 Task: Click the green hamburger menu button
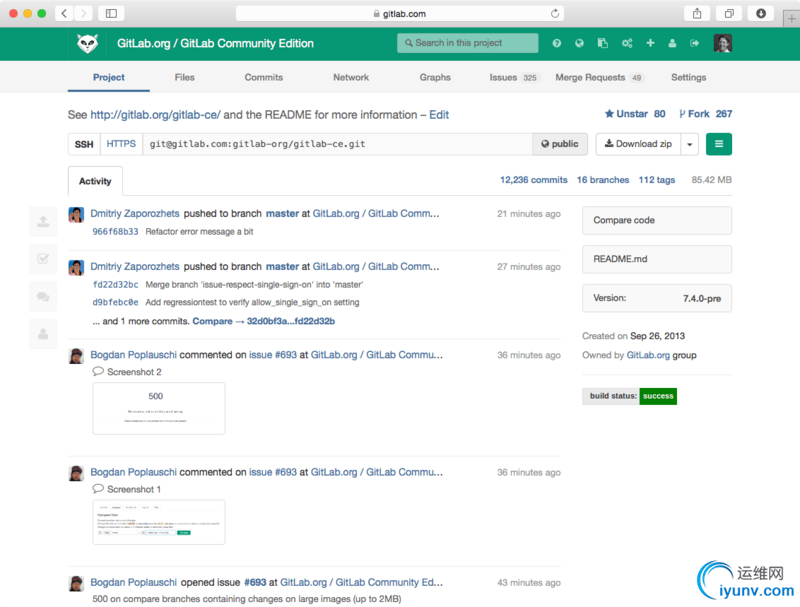click(x=719, y=144)
